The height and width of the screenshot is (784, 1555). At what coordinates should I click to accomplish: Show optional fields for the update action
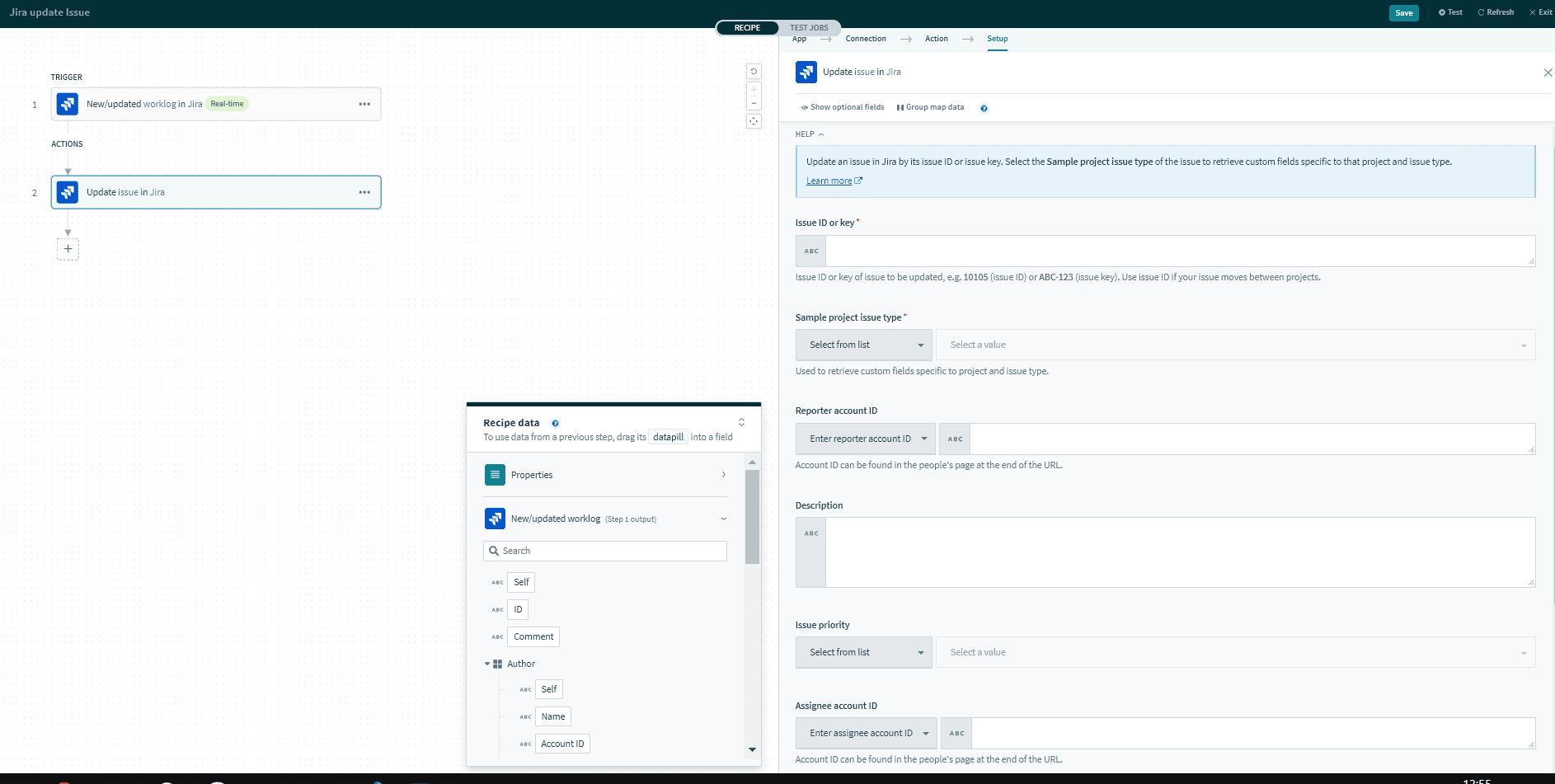(842, 107)
